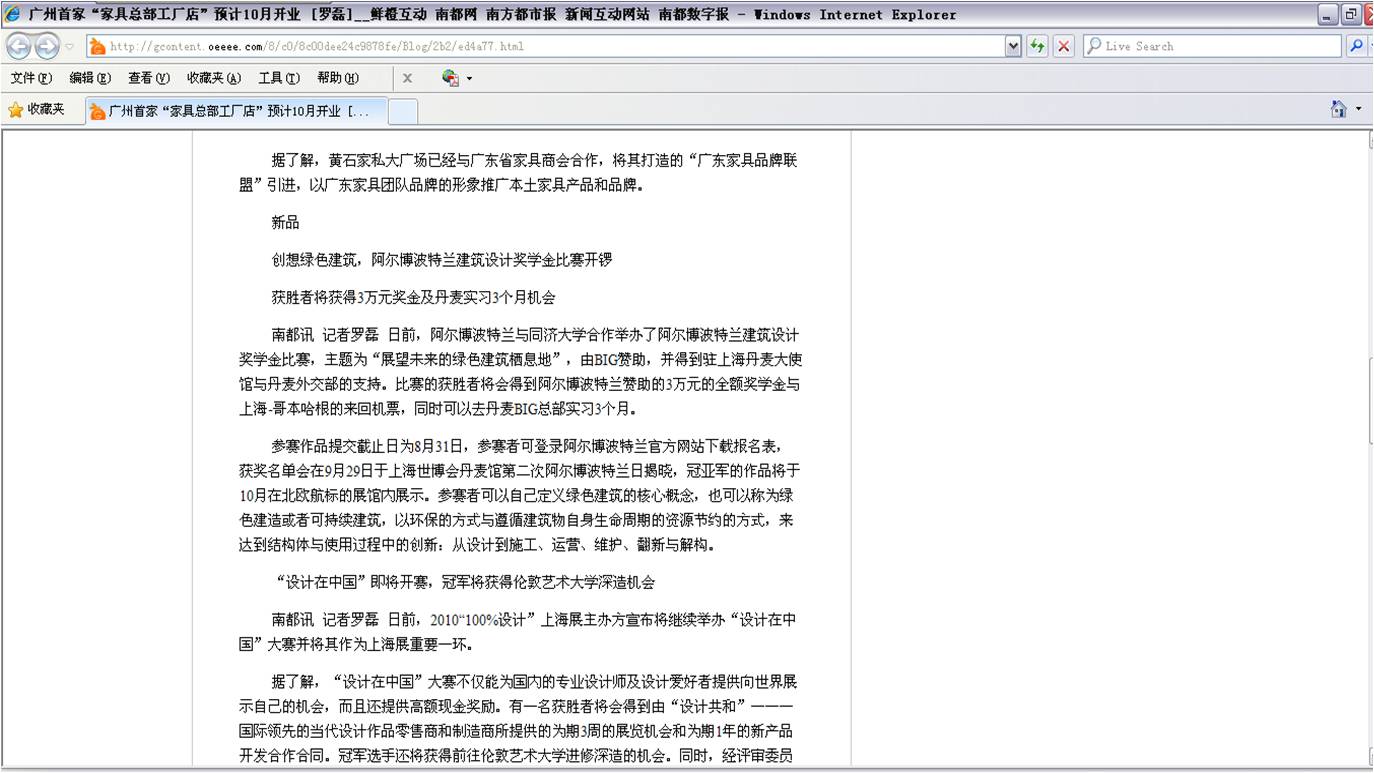The width and height of the screenshot is (1374, 773).
Task: Close the toolbar with the gray X
Action: [407, 78]
